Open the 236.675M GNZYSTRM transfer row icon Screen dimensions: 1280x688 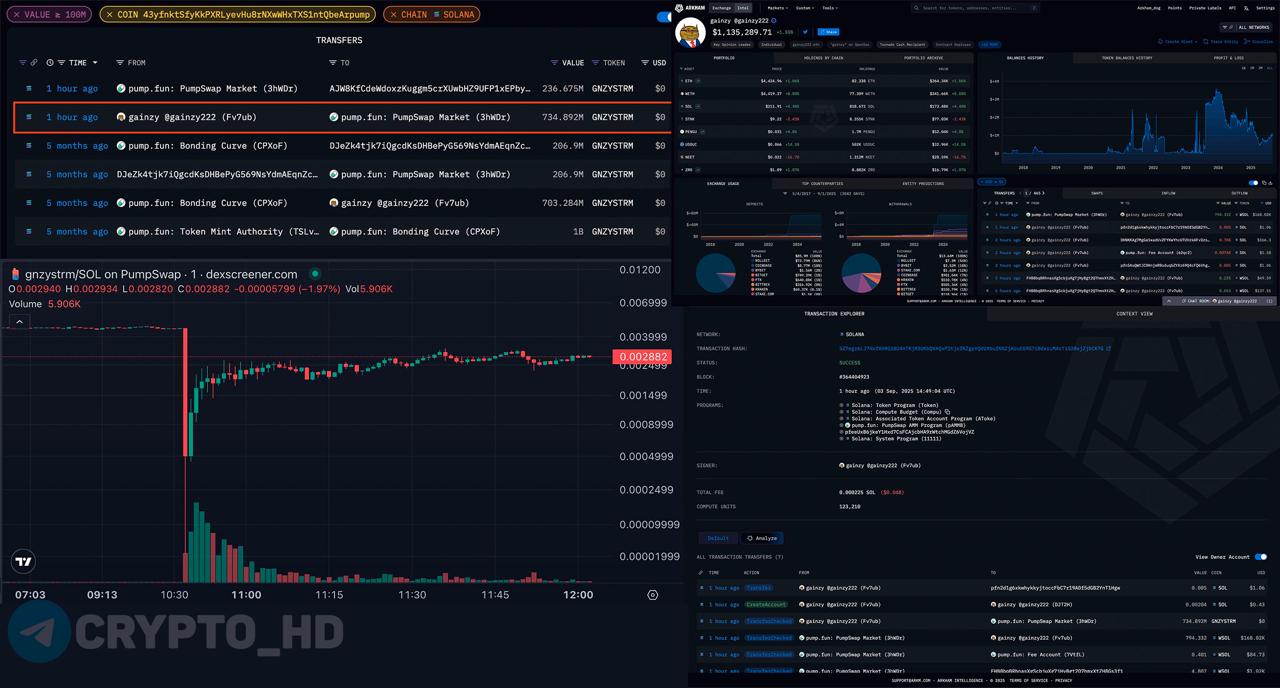pyautogui.click(x=29, y=88)
